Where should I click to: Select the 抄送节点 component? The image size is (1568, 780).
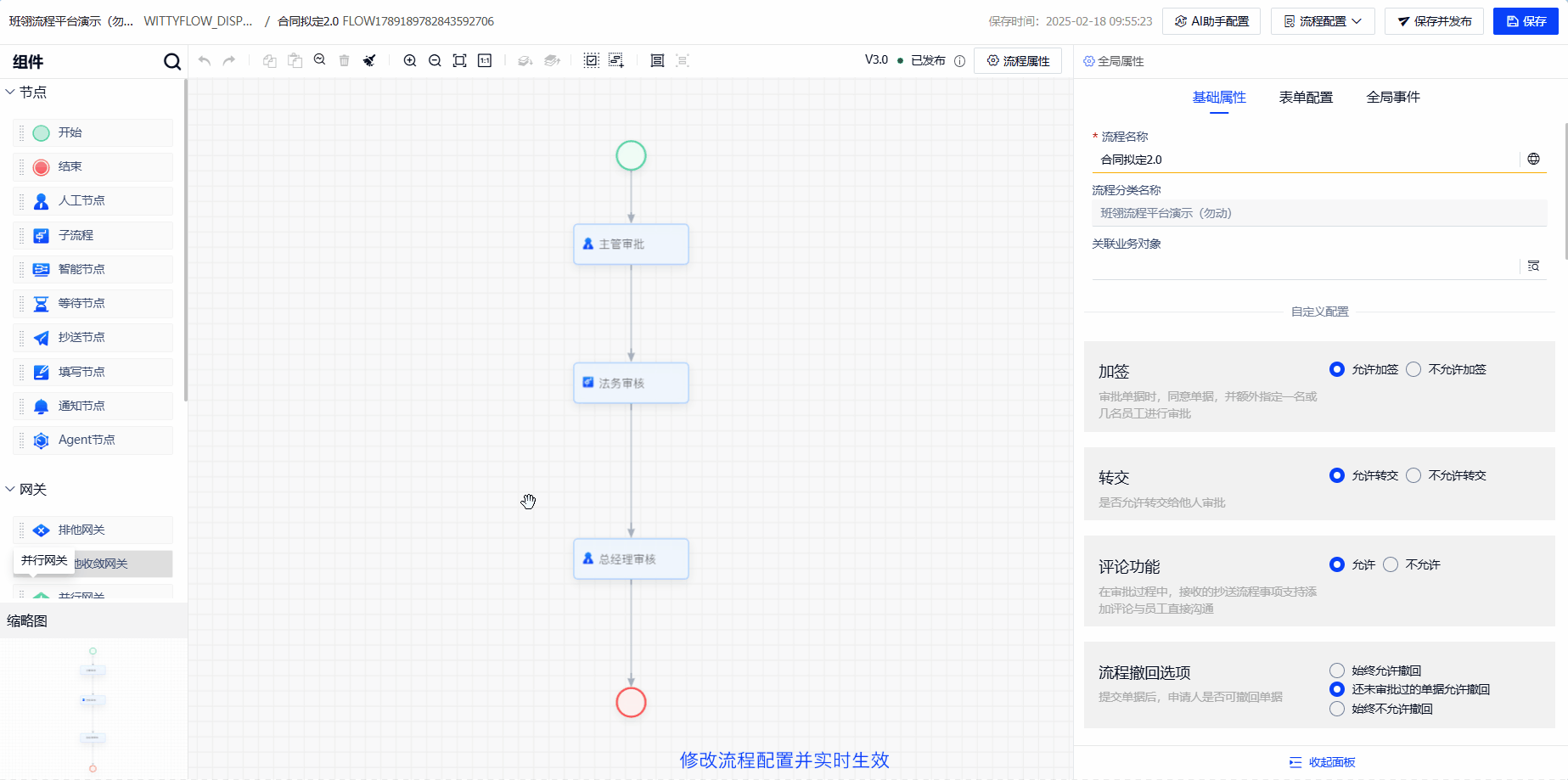point(93,338)
